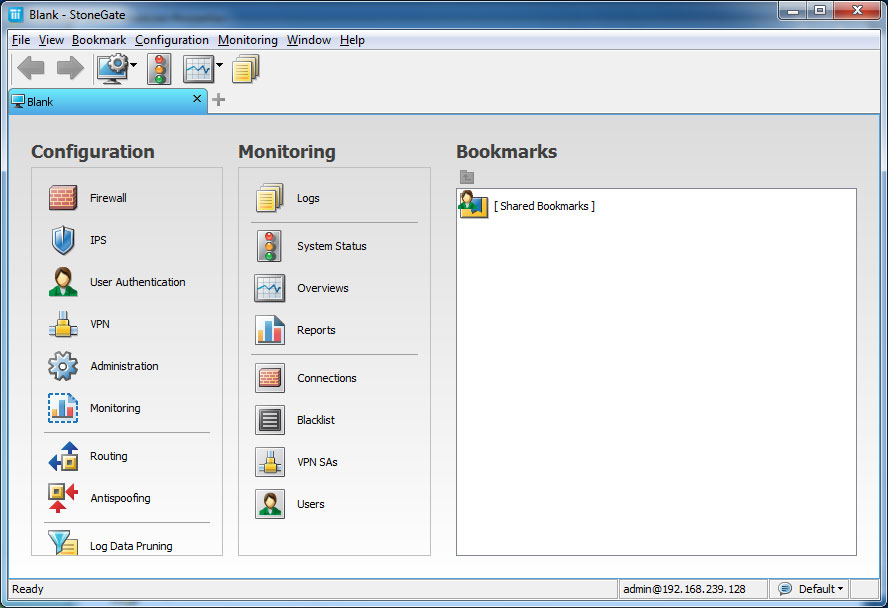Click the Overviews label
888x608 pixels.
click(x=323, y=288)
